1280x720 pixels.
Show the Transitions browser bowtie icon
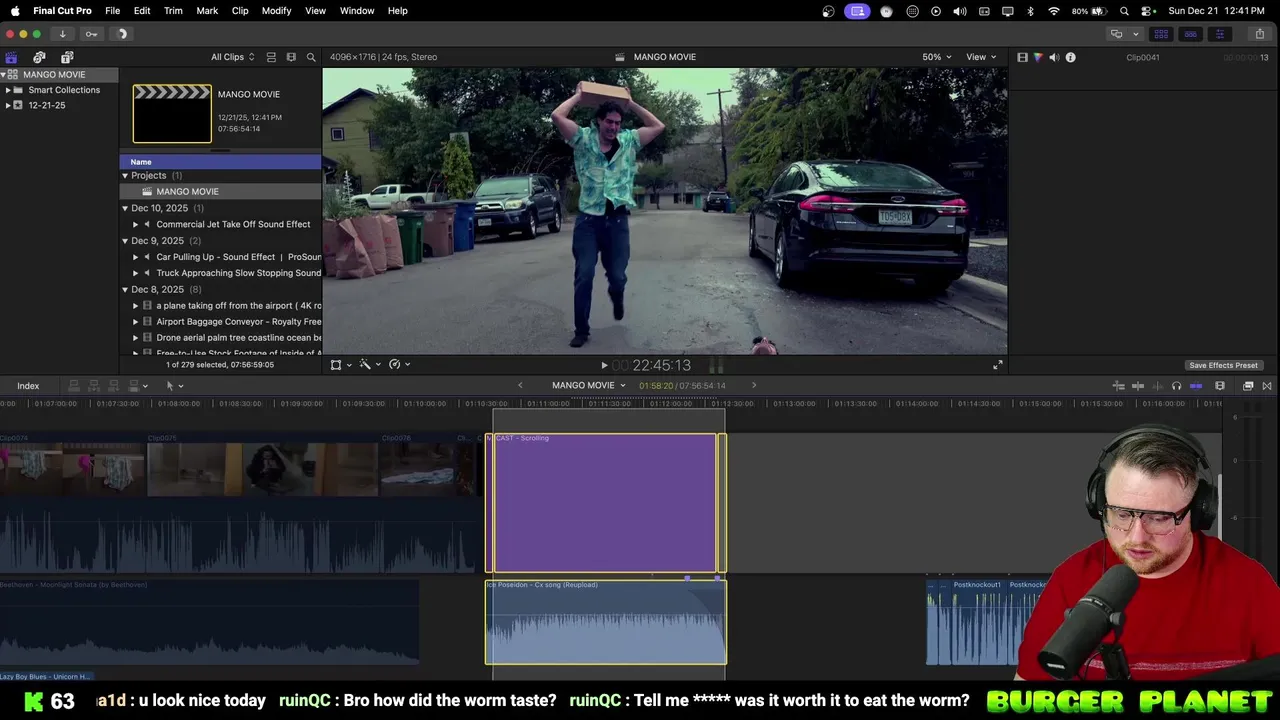point(1267,386)
